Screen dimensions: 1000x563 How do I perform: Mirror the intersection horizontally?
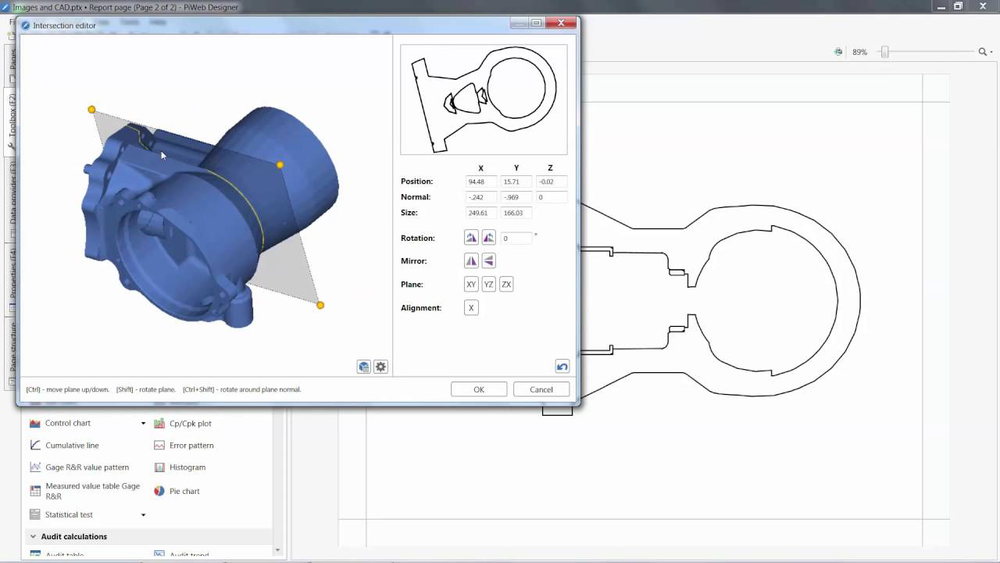pyautogui.click(x=471, y=261)
